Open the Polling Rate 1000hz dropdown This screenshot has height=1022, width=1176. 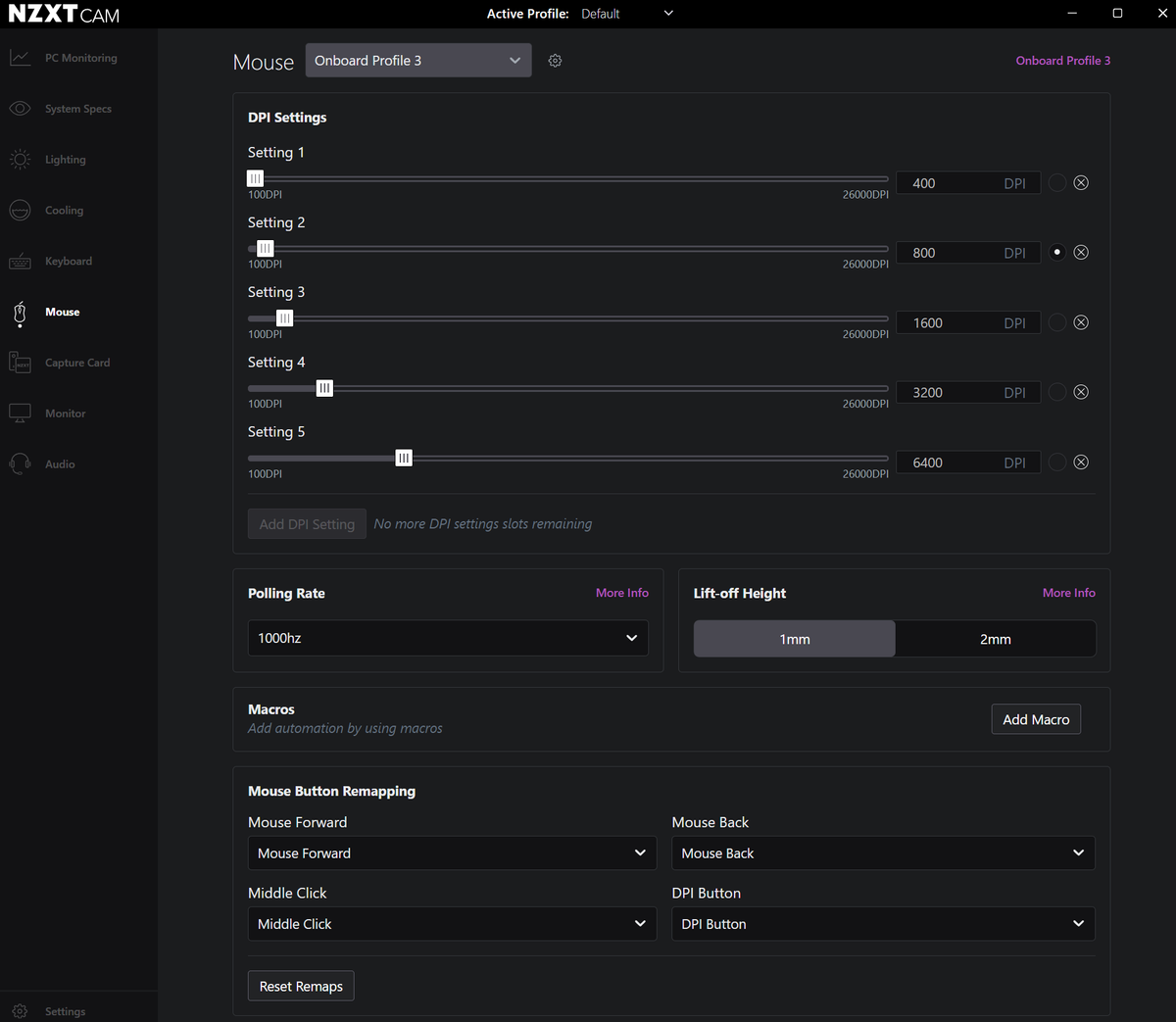tap(448, 638)
